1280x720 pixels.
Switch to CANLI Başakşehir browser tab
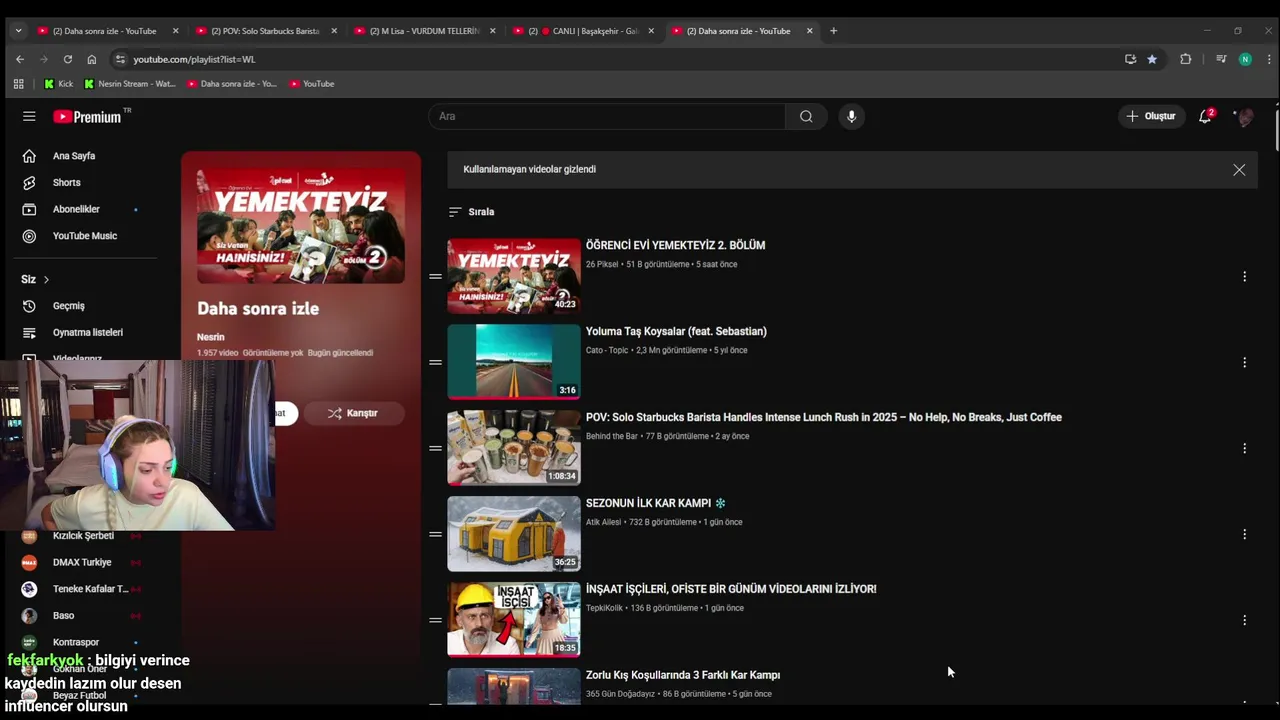[x=582, y=31]
